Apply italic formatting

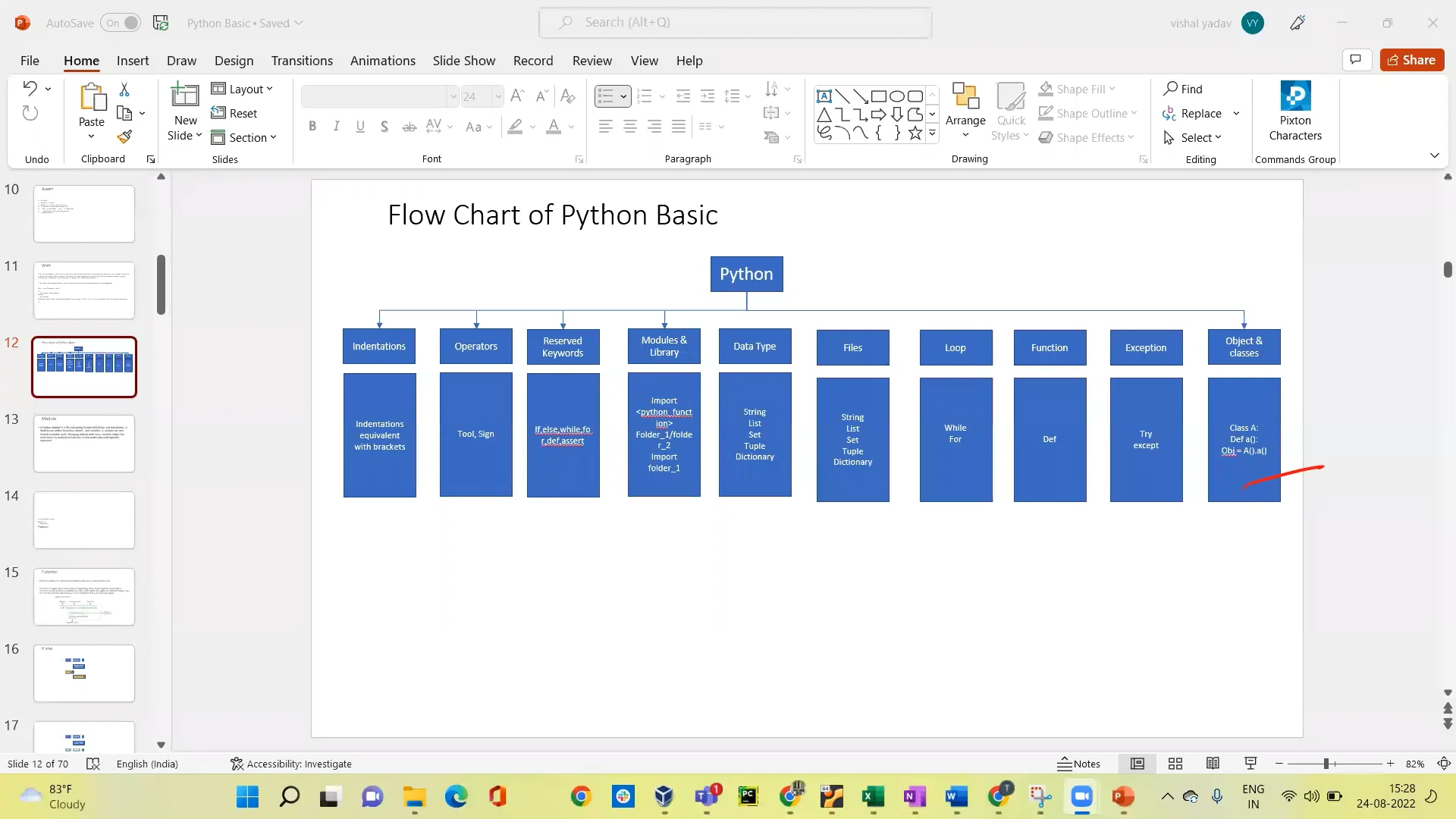click(336, 126)
